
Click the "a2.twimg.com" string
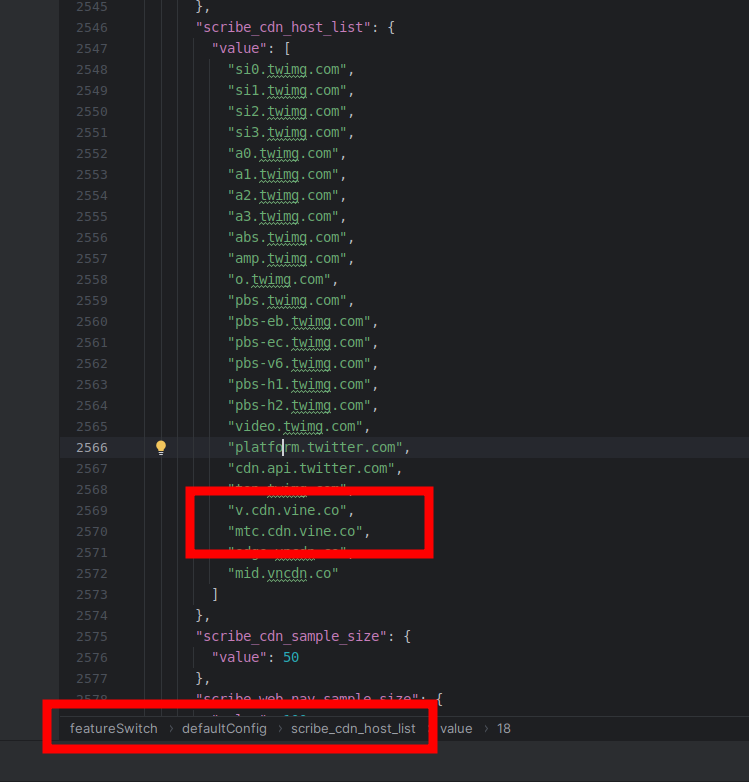[283, 196]
